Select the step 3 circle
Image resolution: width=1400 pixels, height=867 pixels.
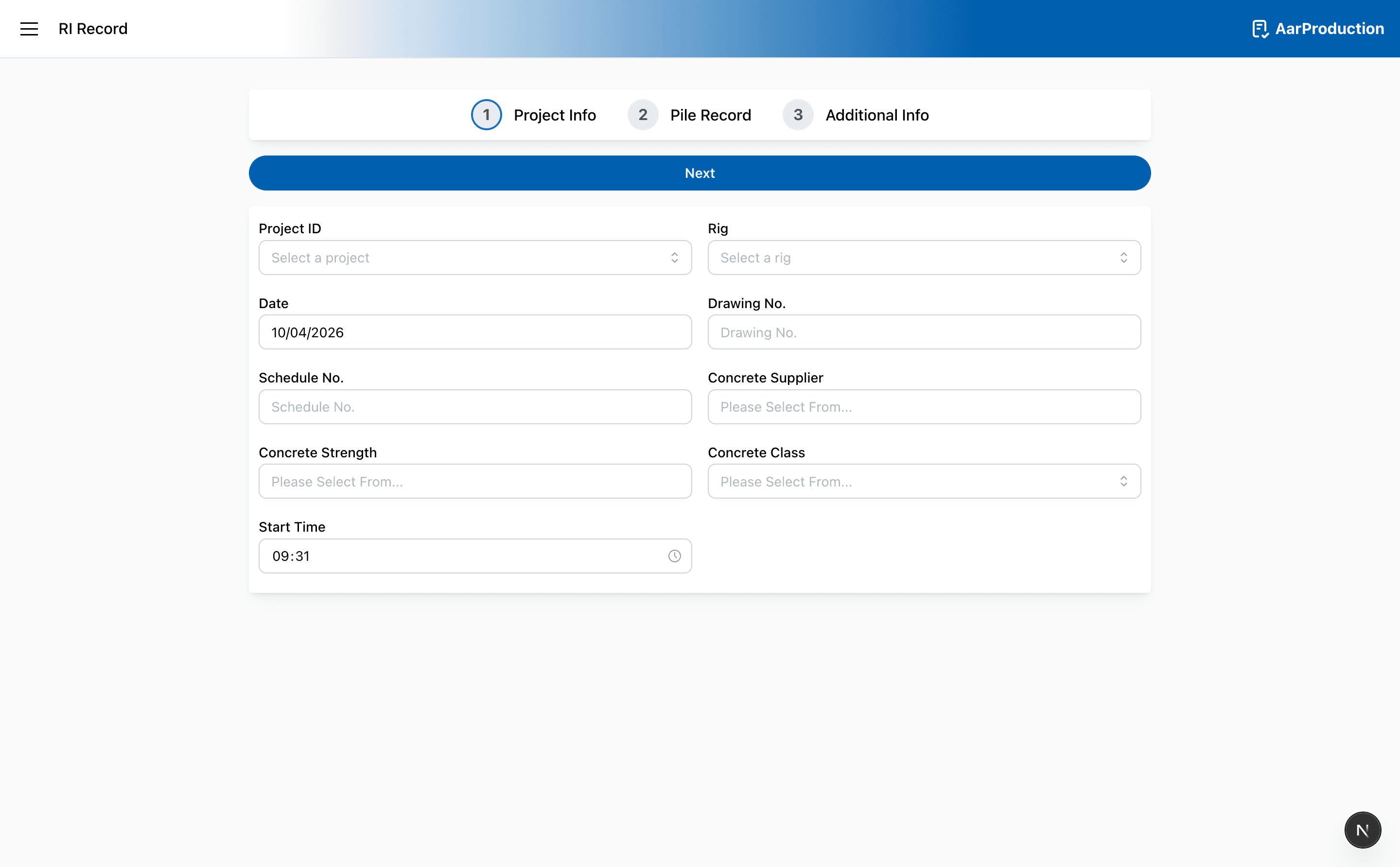(798, 115)
